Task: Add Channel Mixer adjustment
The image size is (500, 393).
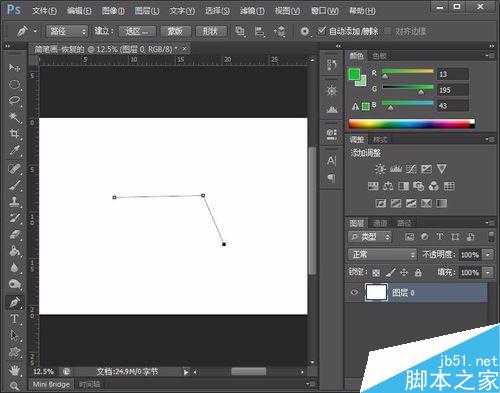Action: (434, 186)
